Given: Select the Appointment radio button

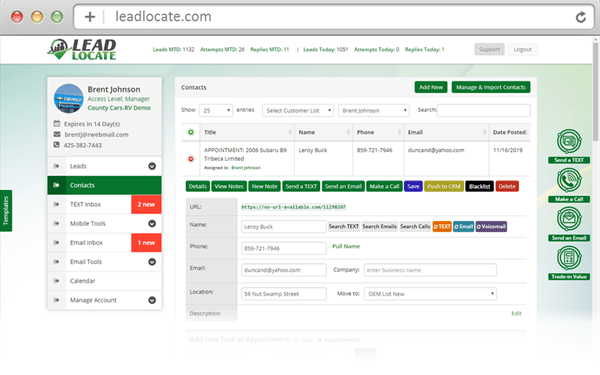Looking at the screenshot, I should [320, 340].
